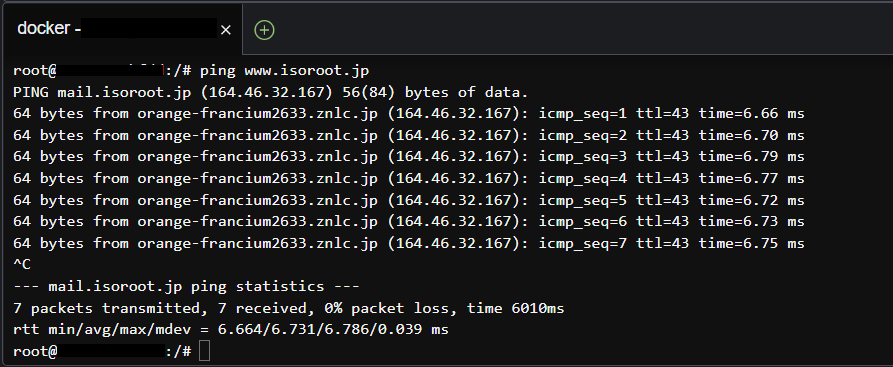Click the icmp_seq=5 reply line
Screen dimensions: 893x367
408,201
